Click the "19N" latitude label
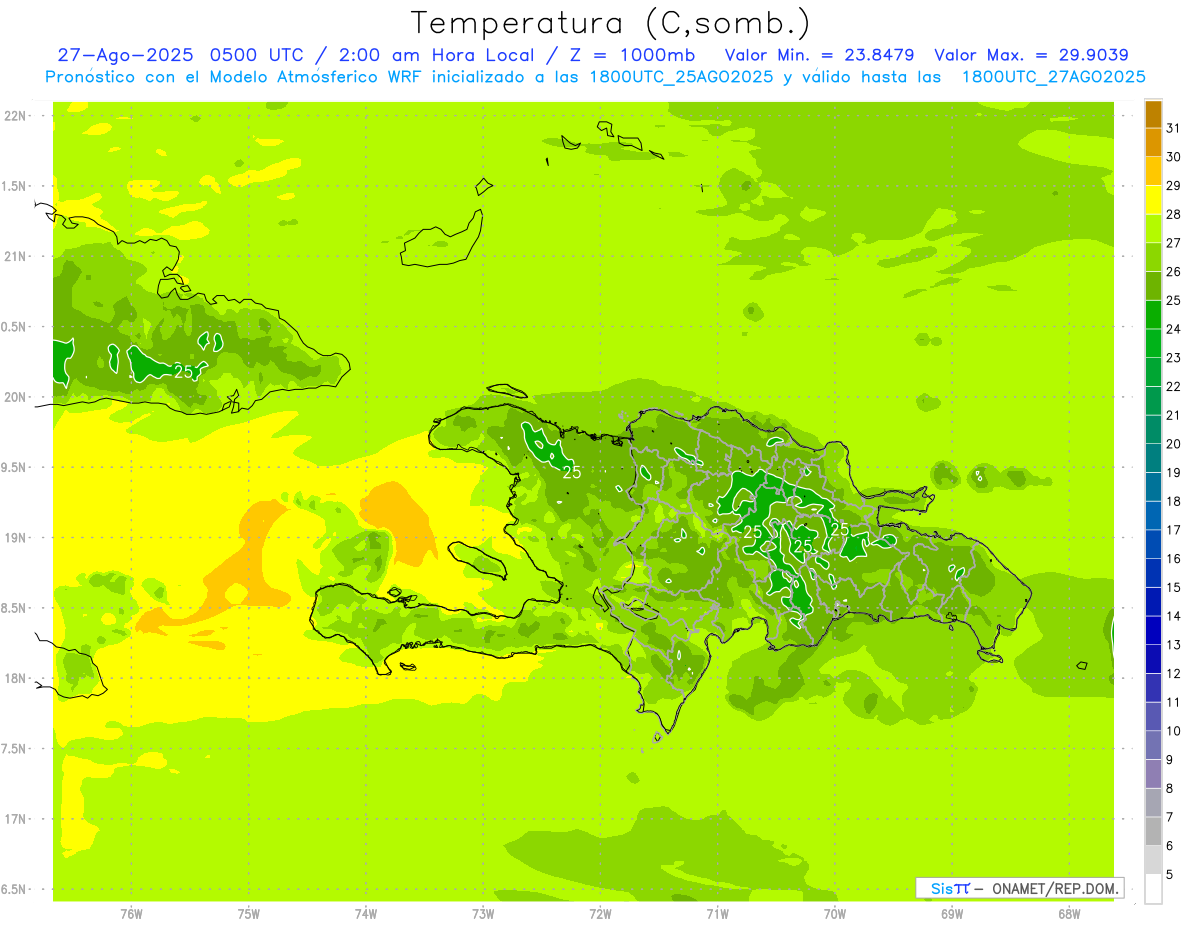 pyautogui.click(x=16, y=538)
